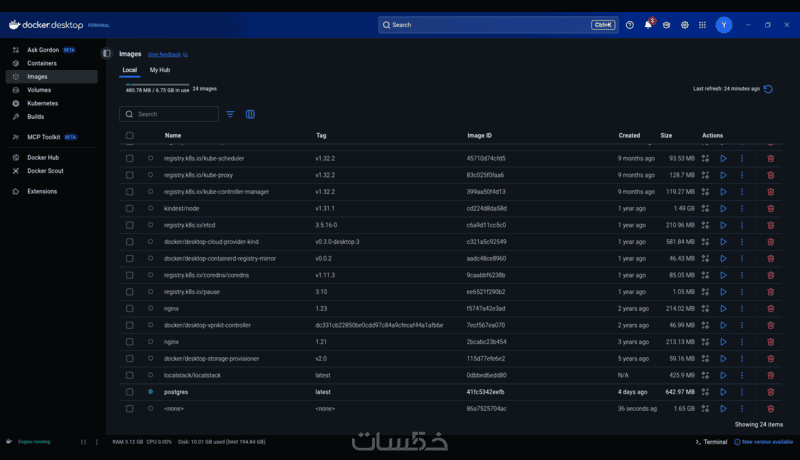The height and width of the screenshot is (460, 800).
Task: Run the kindest/node image
Action: [x=723, y=209]
